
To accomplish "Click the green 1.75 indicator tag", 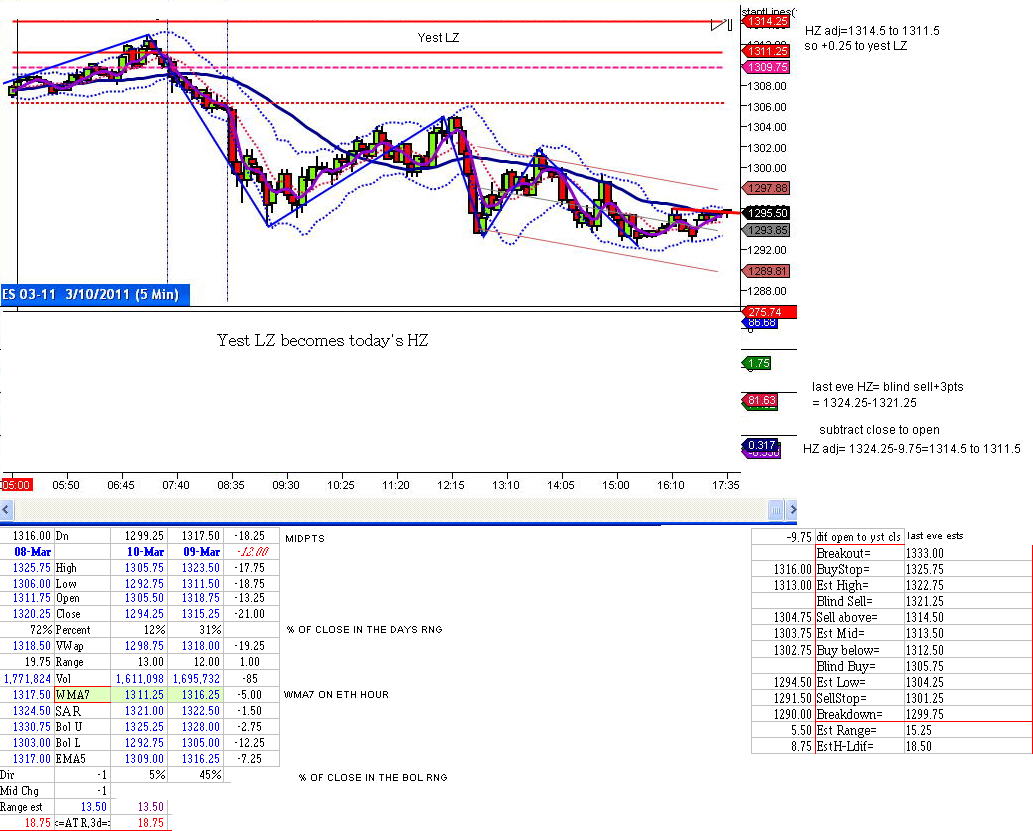I will pyautogui.click(x=757, y=363).
